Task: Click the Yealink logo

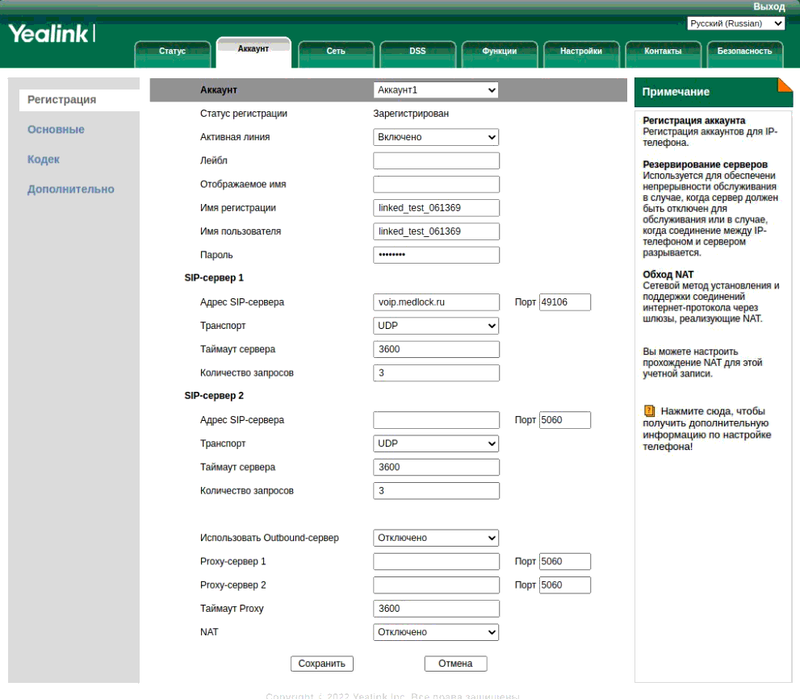Action: click(x=52, y=34)
